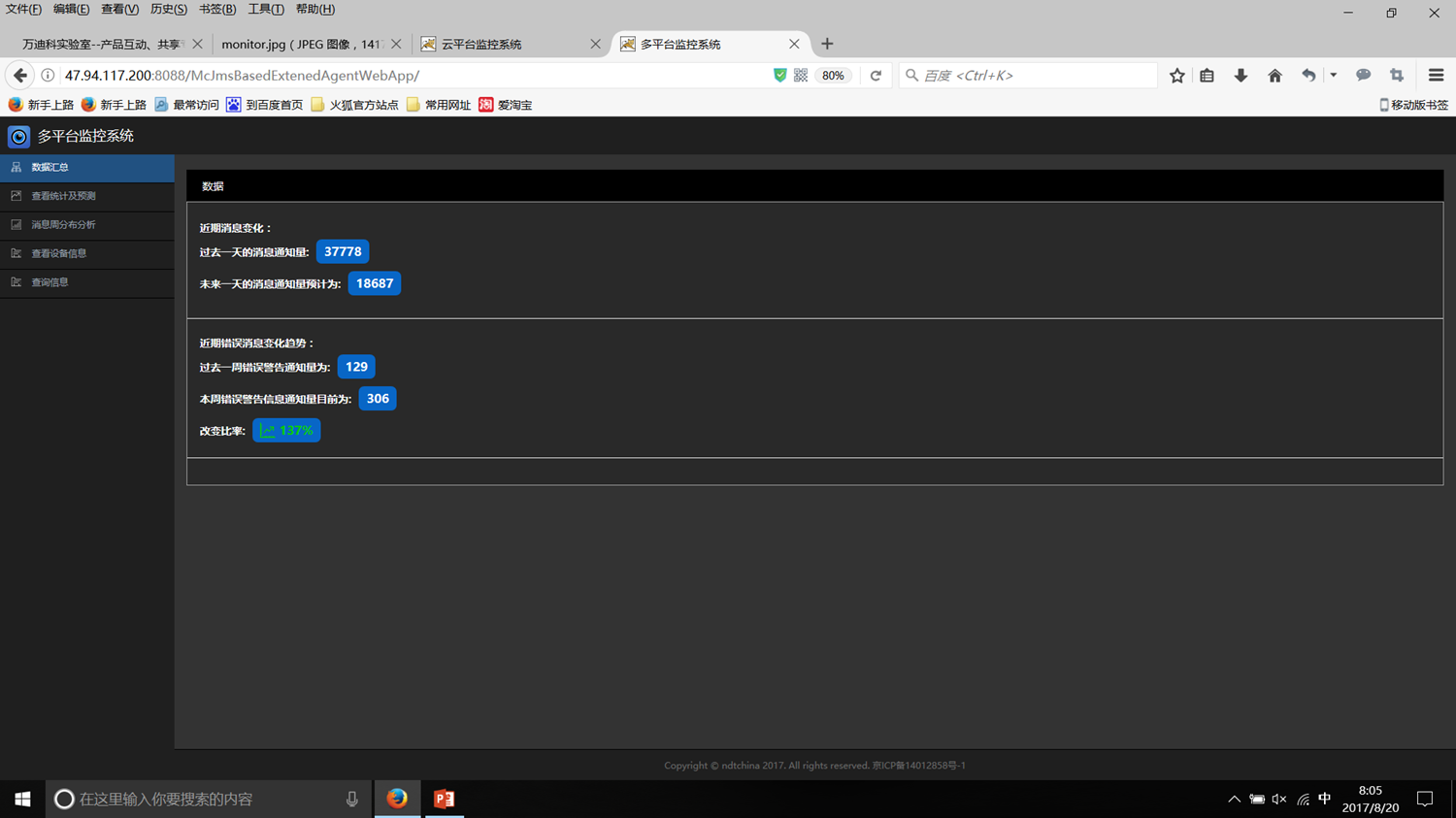Show hidden system tray icons
This screenshot has width=1456, height=818.
[1234, 800]
